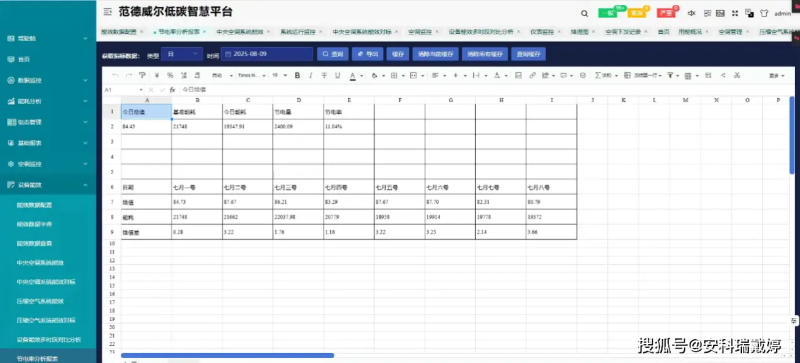Viewport: 800px width, 363px height.
Task: Click the hamburger menu collapse icon
Action: [107, 12]
